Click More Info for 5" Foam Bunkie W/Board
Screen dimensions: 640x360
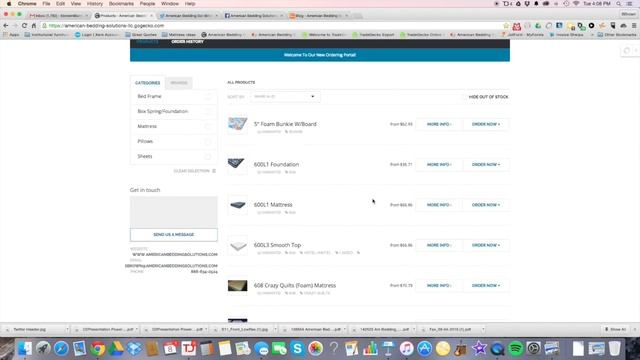[439, 124]
